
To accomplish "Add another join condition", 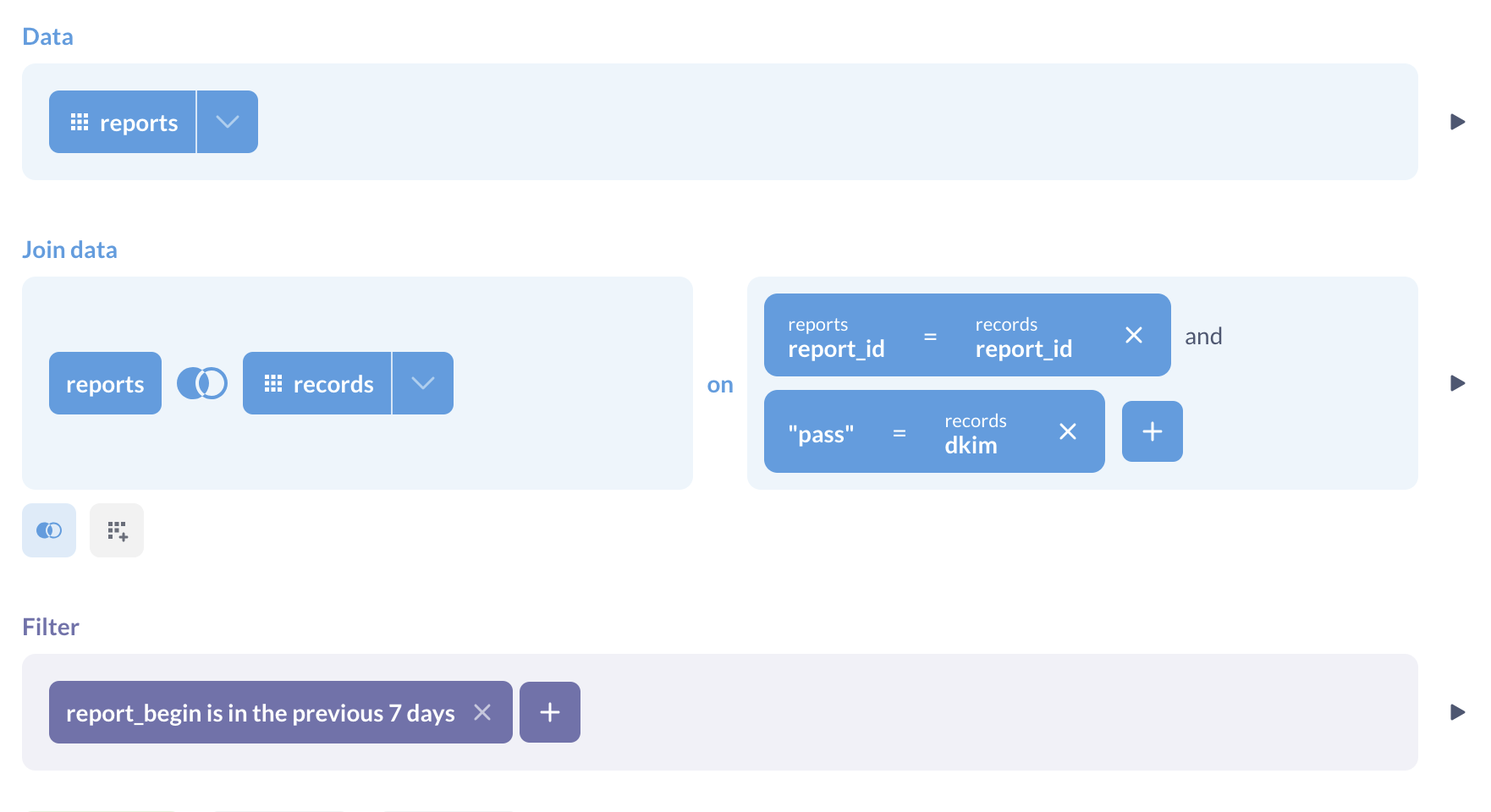I will click(x=1152, y=431).
